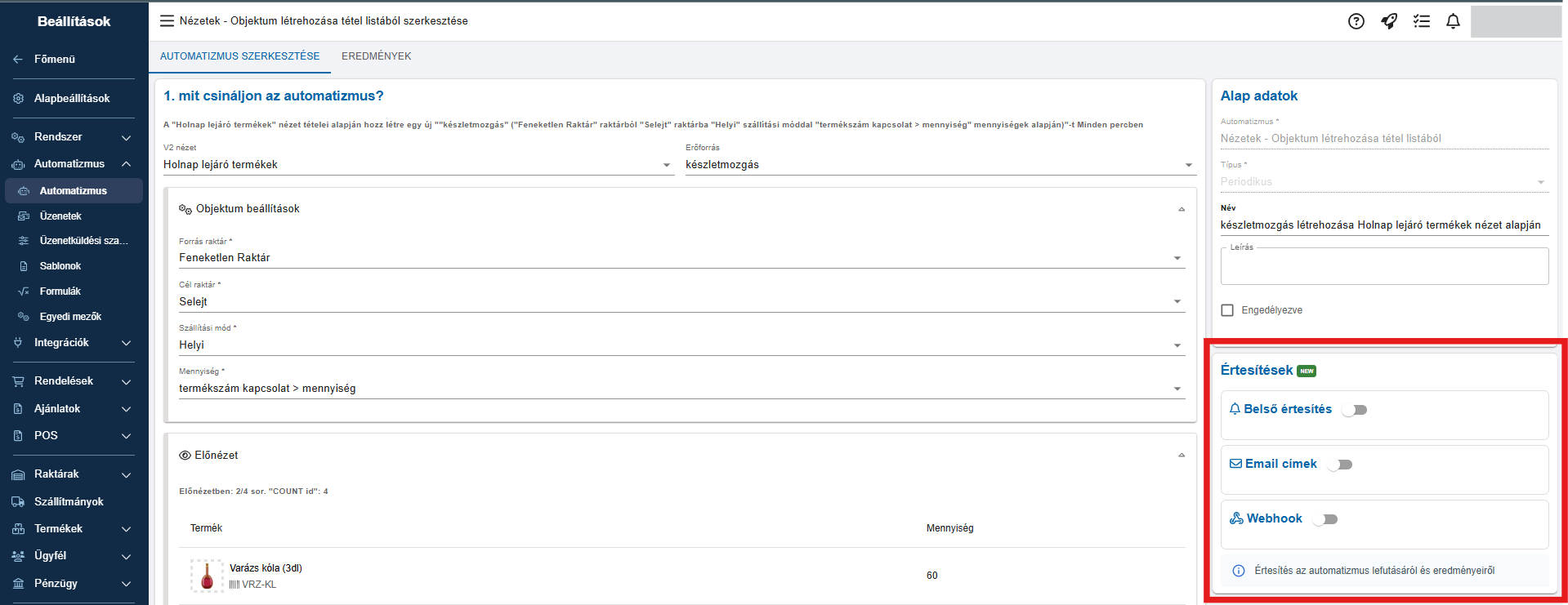Switch to the Eredmények tab
The image size is (1568, 605).
(x=376, y=56)
